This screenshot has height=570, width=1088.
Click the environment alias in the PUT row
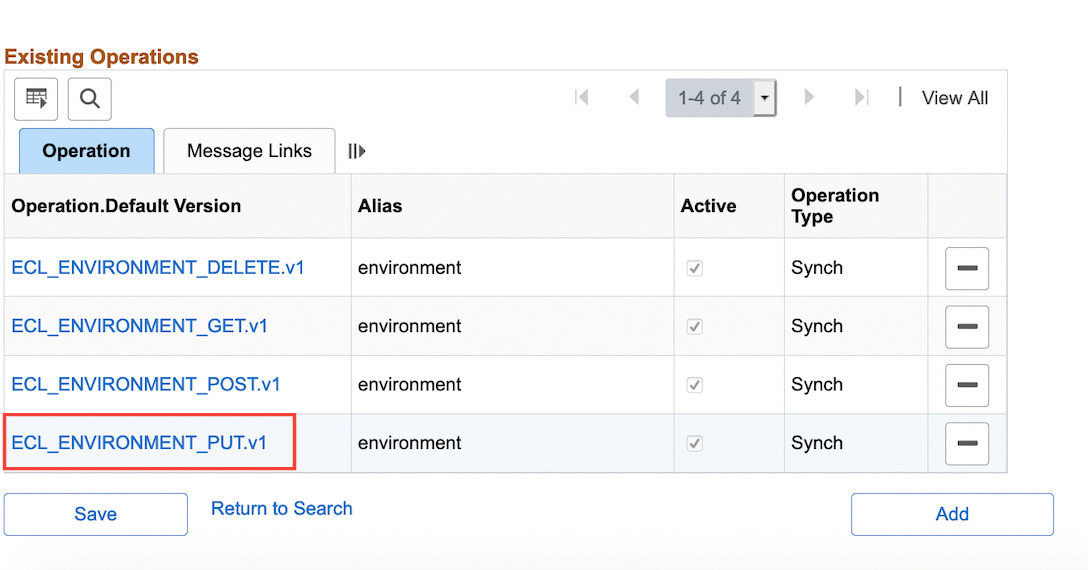click(409, 442)
